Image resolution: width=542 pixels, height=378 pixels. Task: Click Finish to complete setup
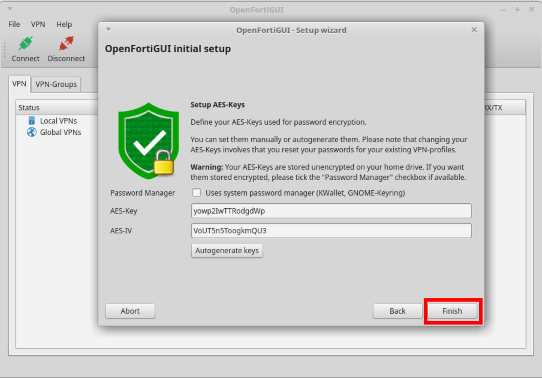[452, 311]
